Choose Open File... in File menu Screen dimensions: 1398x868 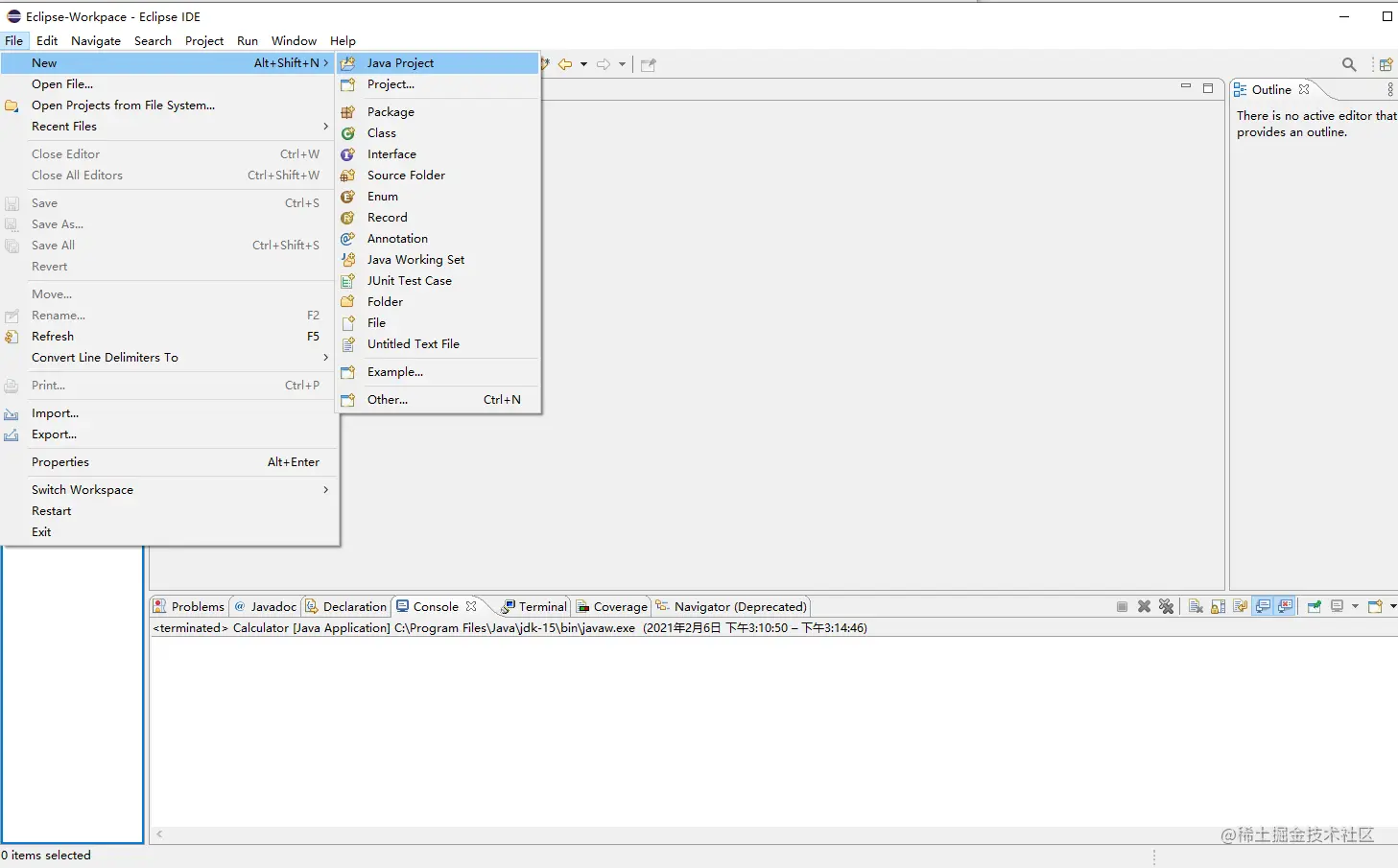[169, 83]
